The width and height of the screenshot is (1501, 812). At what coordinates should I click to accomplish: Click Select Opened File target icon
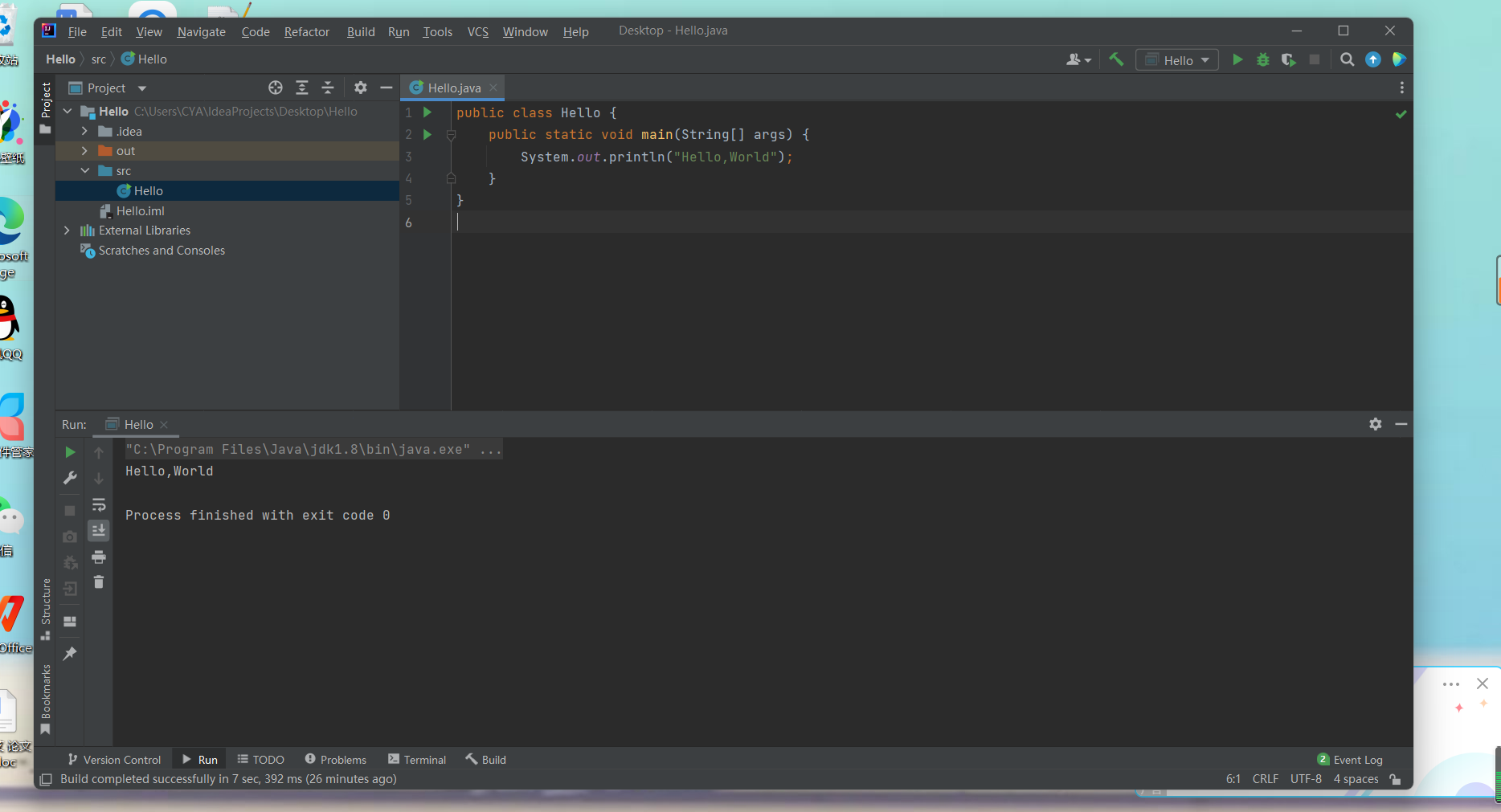point(276,88)
